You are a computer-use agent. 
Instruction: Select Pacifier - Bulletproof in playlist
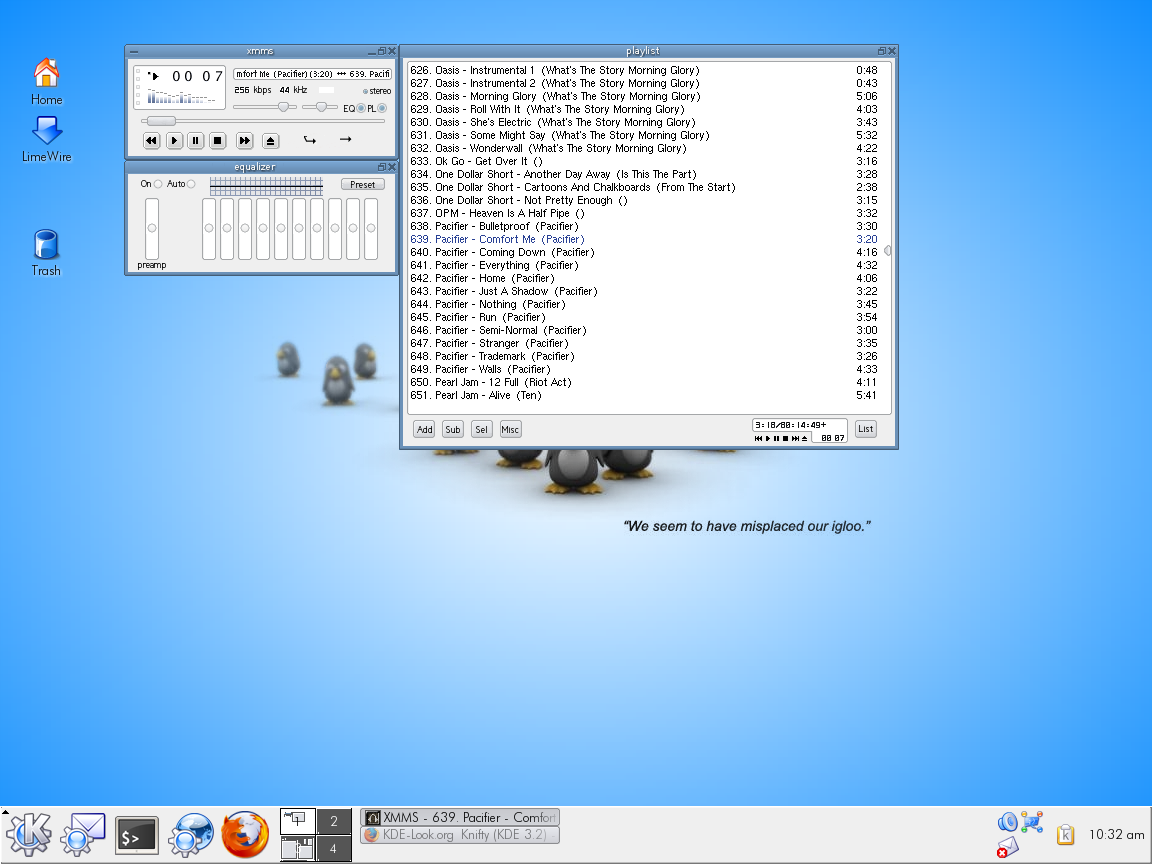tap(644, 226)
